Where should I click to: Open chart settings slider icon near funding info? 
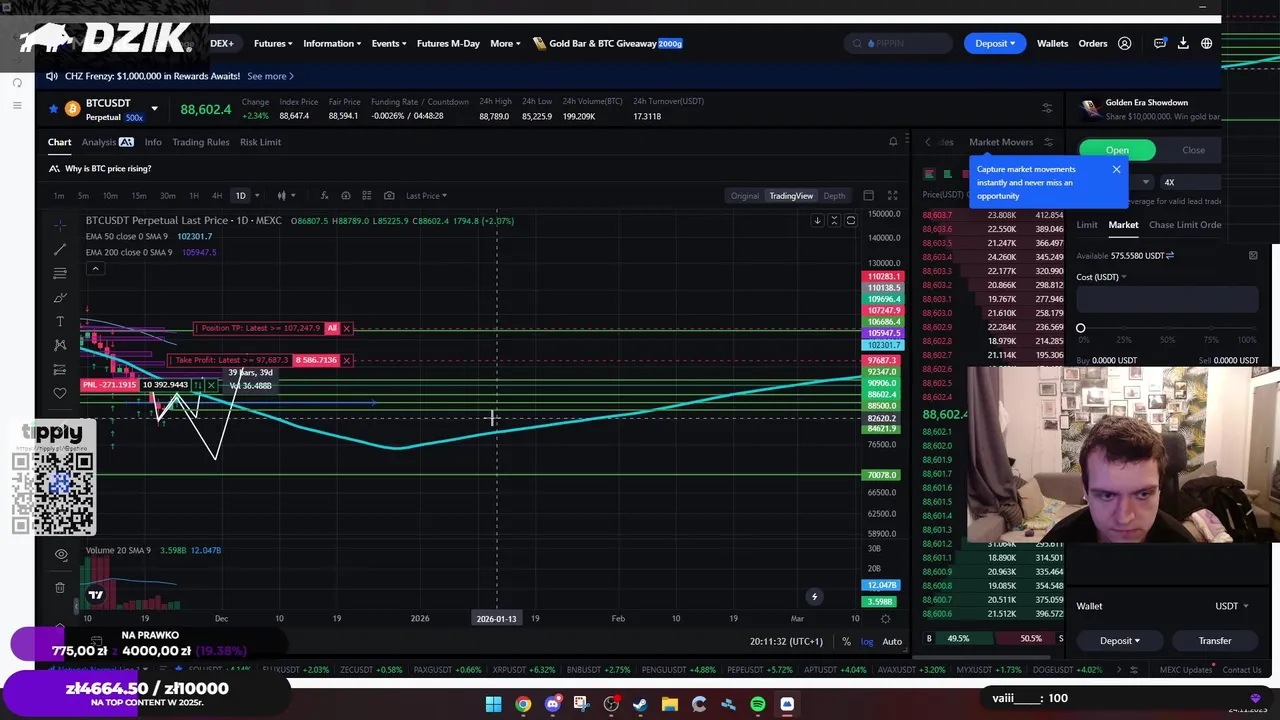[x=1047, y=108]
